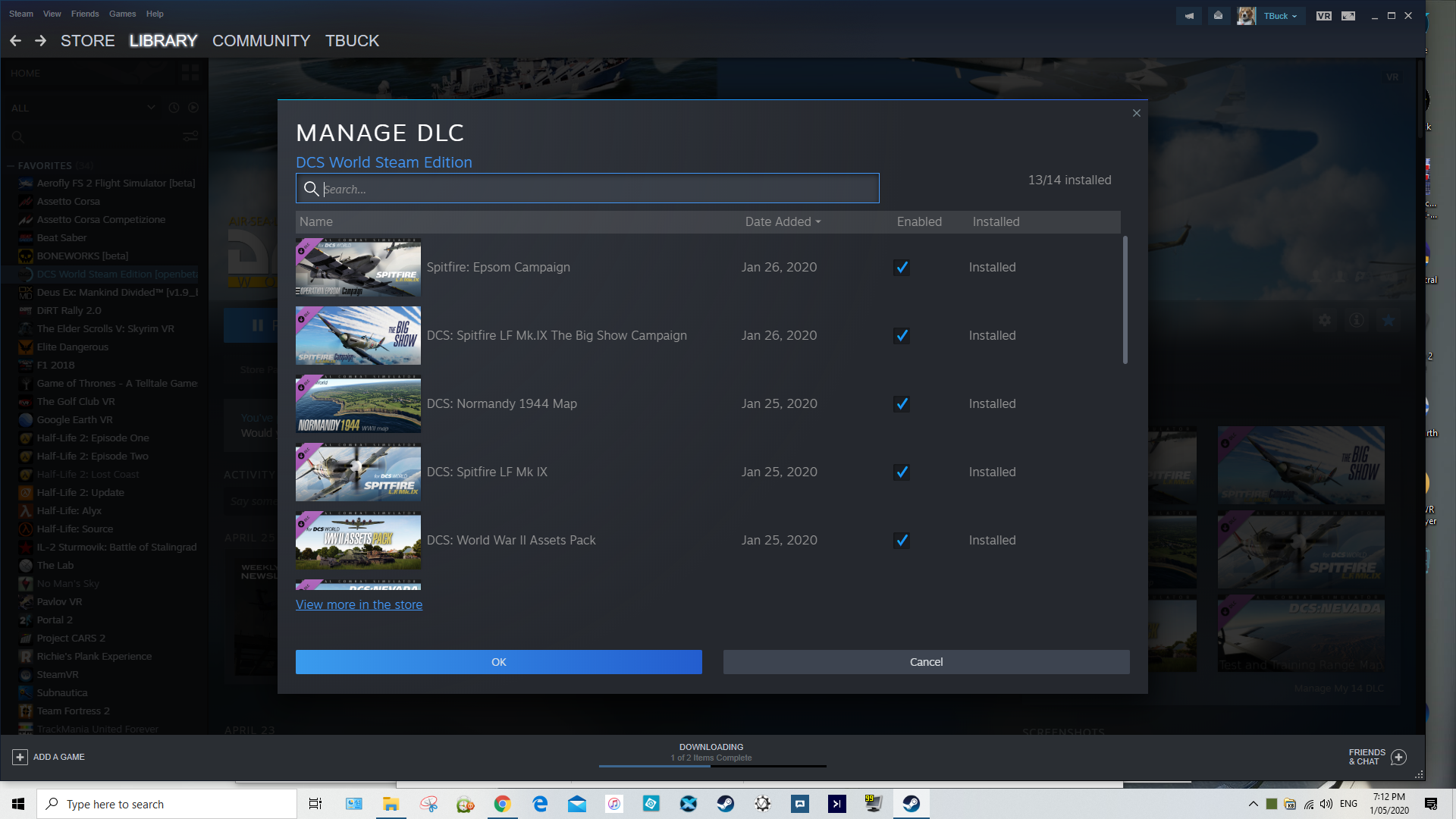Screen dimensions: 1456x819
Task: Open iTunes from taskbar
Action: (614, 804)
